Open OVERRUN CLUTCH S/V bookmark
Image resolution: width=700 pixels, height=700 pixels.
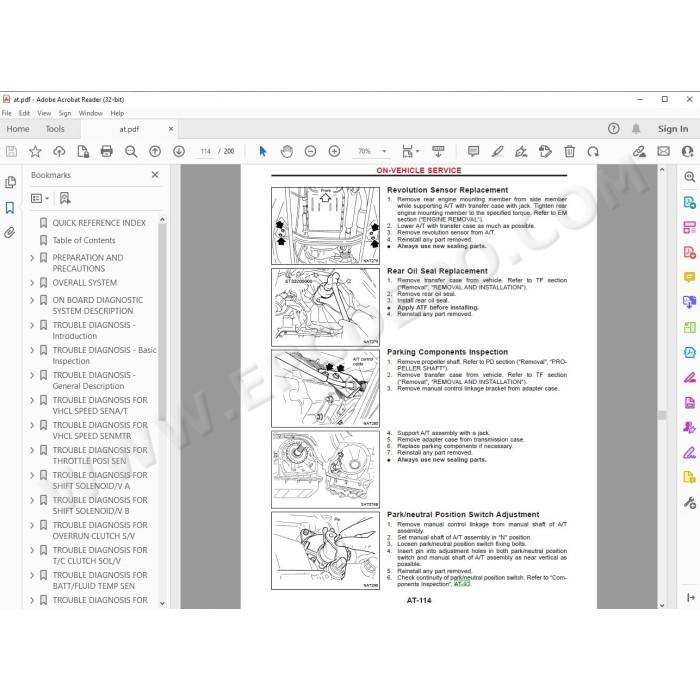100,530
